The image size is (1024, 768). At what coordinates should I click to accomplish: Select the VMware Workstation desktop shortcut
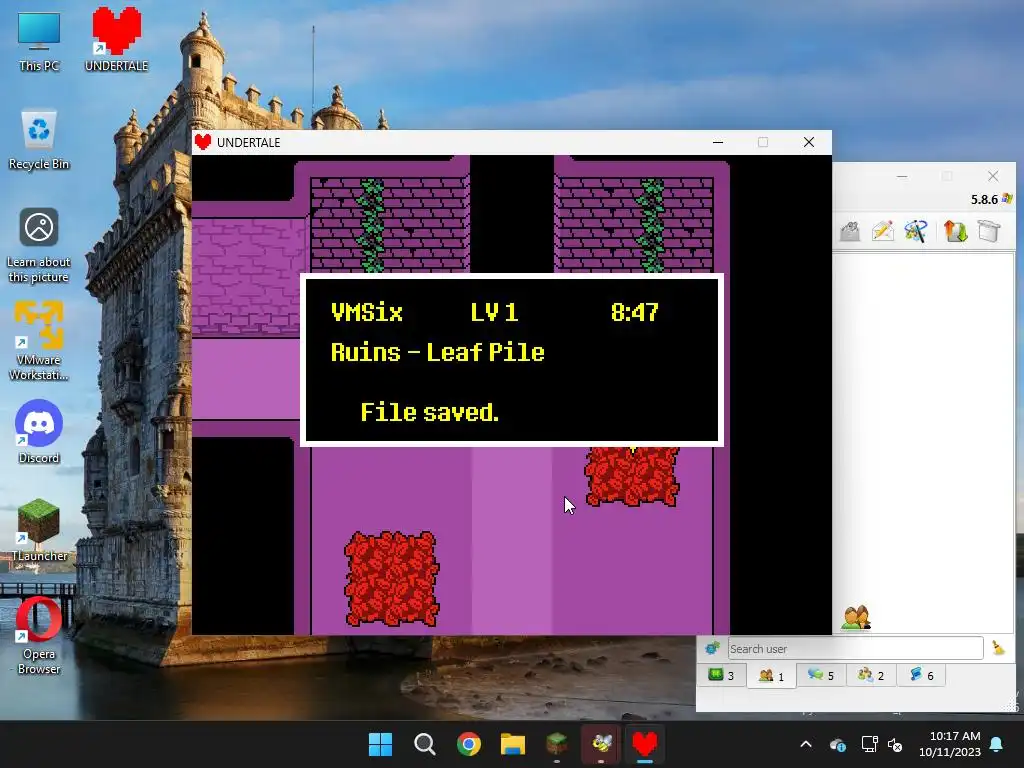[39, 340]
